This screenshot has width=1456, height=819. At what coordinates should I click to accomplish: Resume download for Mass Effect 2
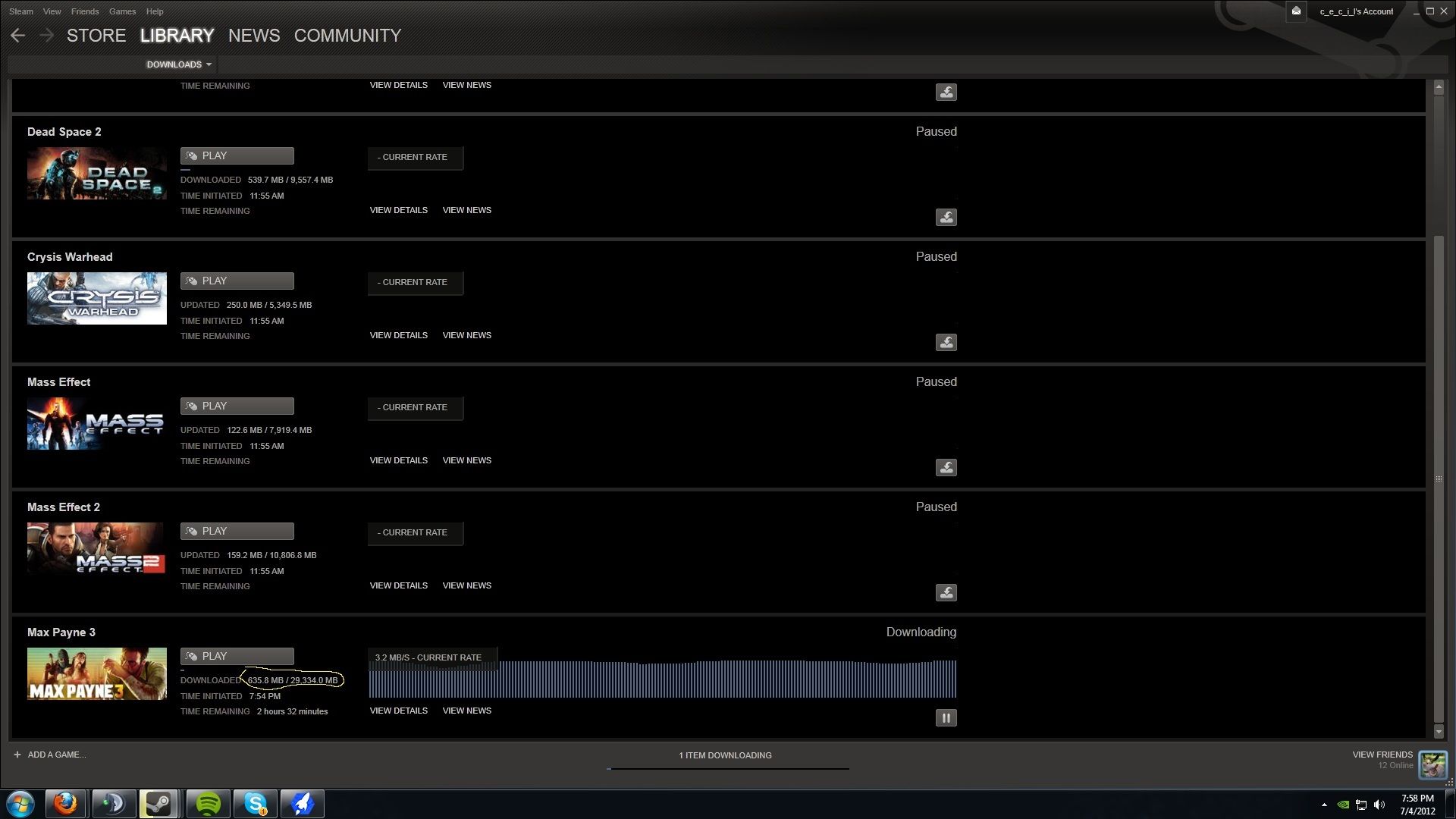[x=946, y=593]
